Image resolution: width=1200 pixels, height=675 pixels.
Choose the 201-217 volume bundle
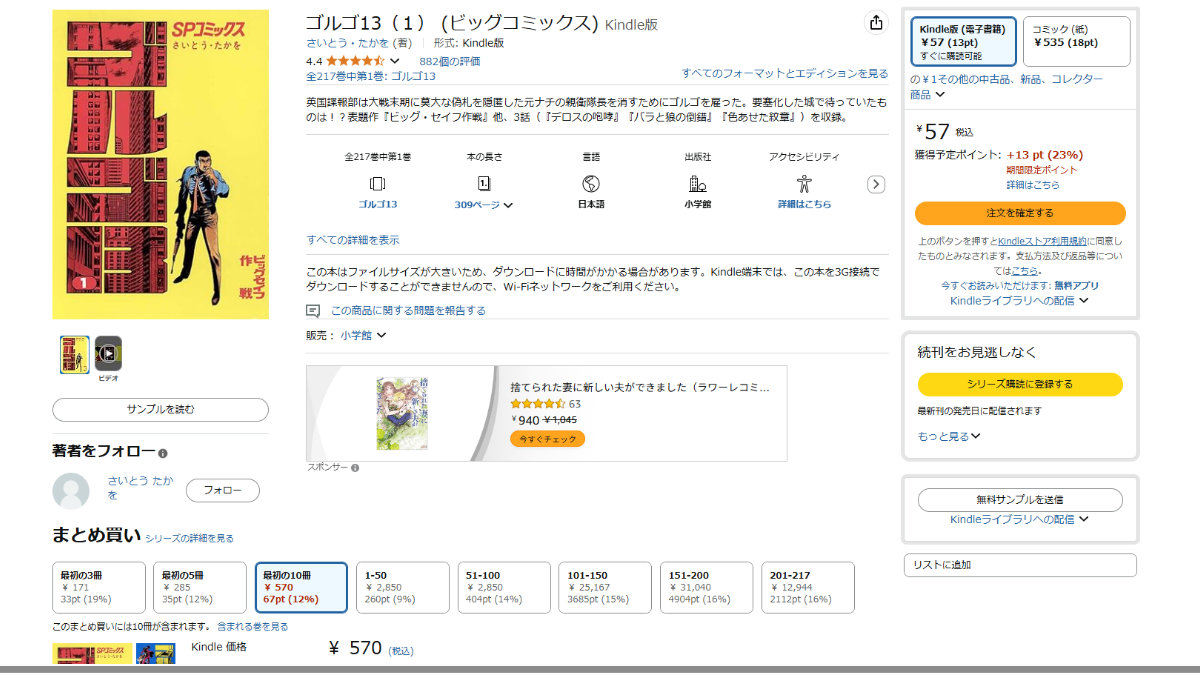pos(808,587)
